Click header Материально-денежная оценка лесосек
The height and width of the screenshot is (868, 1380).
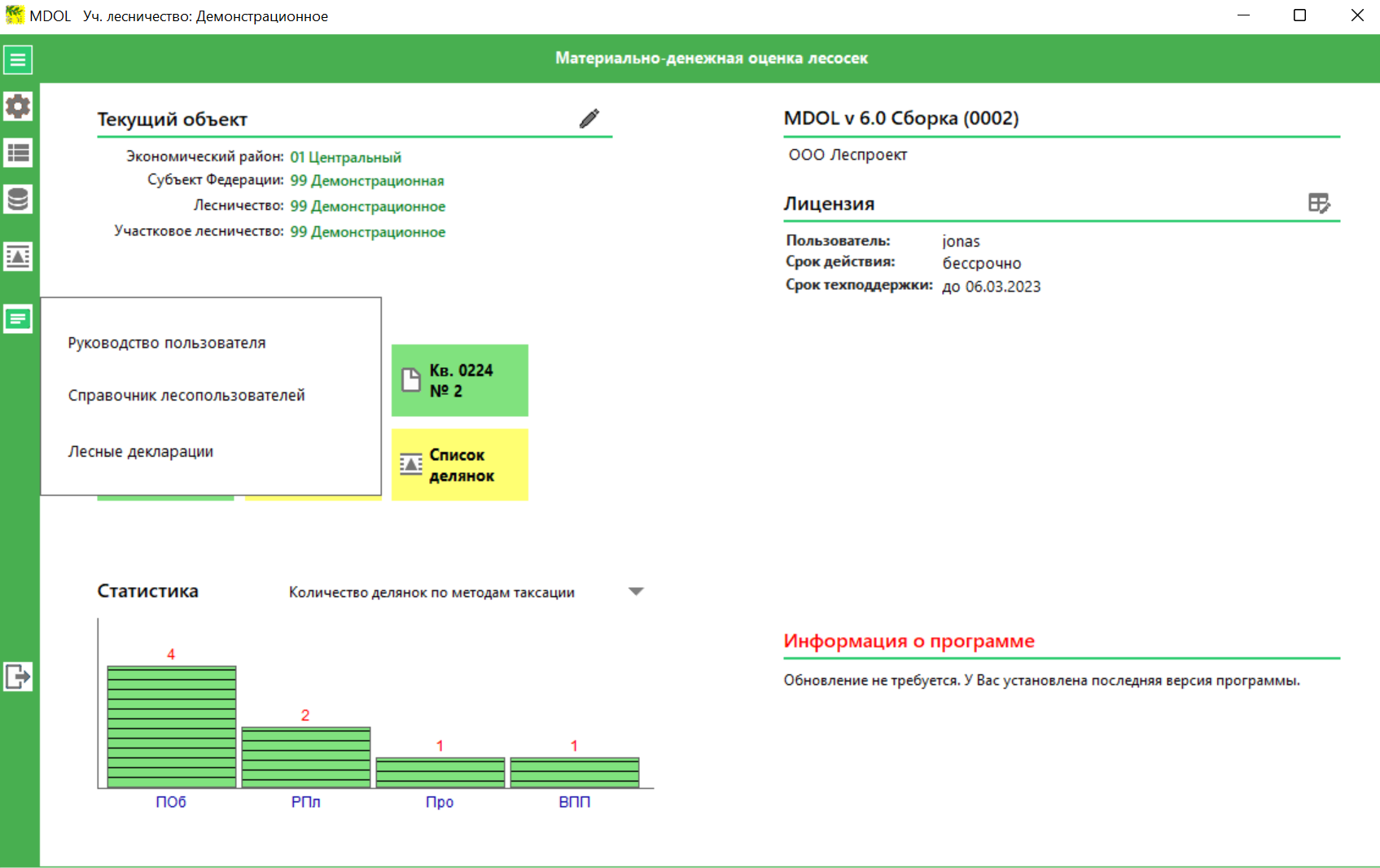tap(712, 59)
